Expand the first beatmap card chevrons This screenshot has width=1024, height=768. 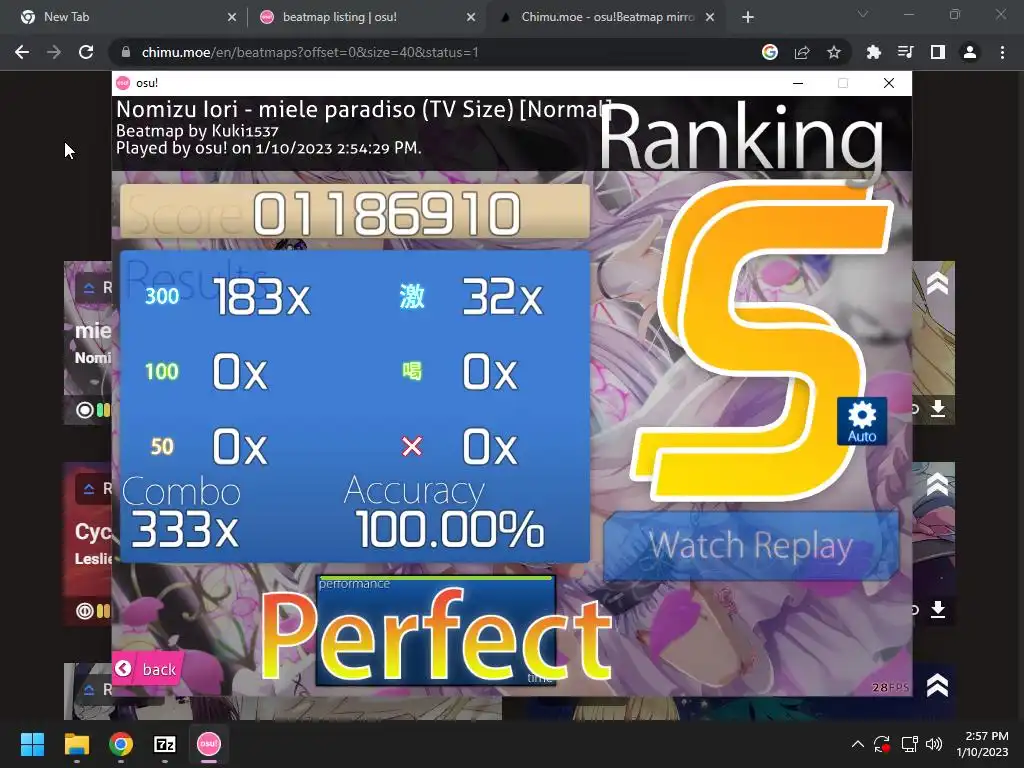(x=937, y=283)
